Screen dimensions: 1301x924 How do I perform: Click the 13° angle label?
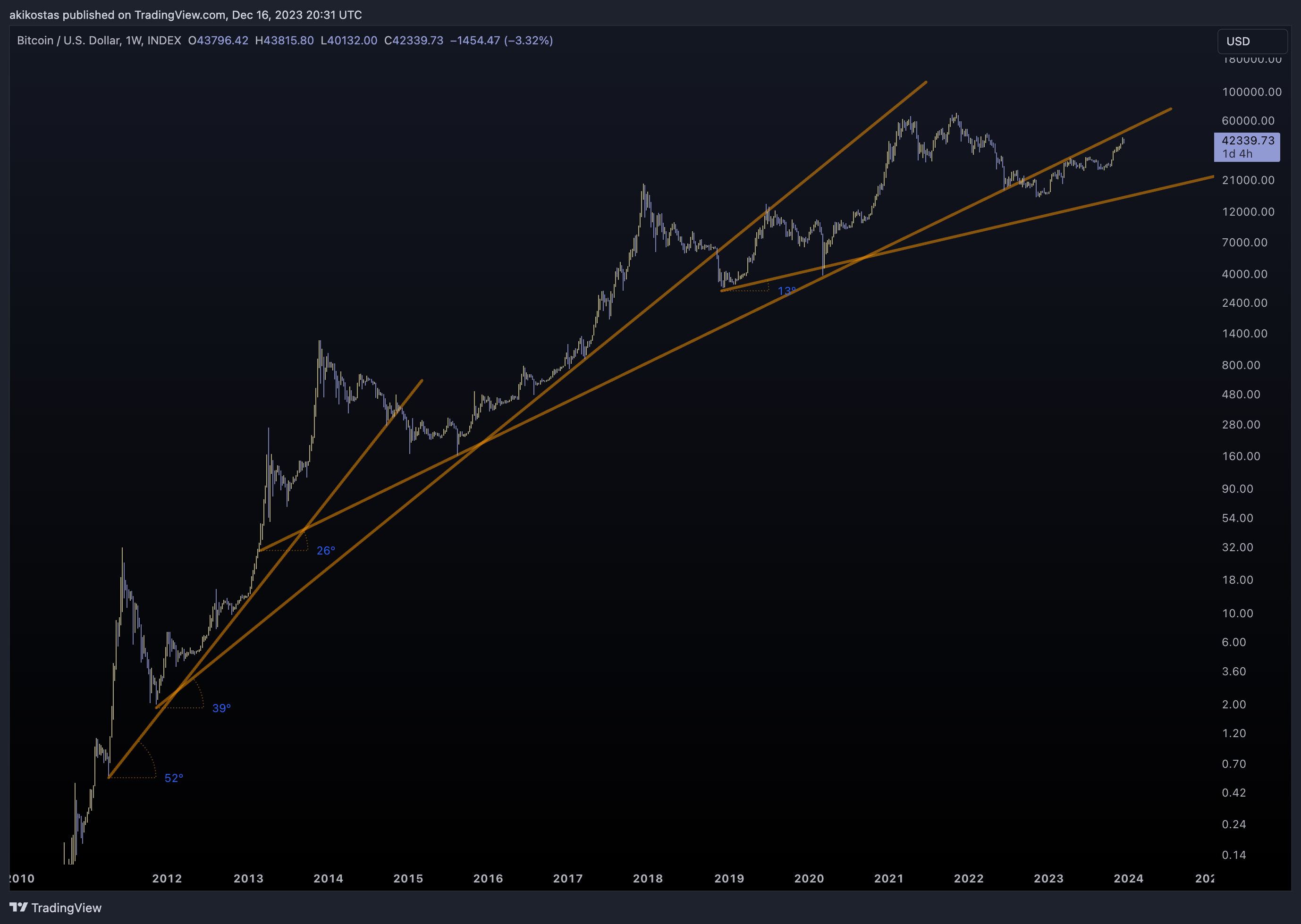pos(786,291)
